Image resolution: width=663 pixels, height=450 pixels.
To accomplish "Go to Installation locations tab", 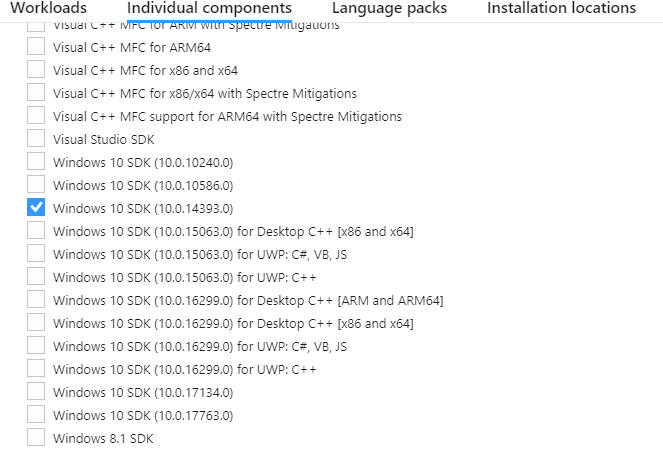I will point(561,8).
